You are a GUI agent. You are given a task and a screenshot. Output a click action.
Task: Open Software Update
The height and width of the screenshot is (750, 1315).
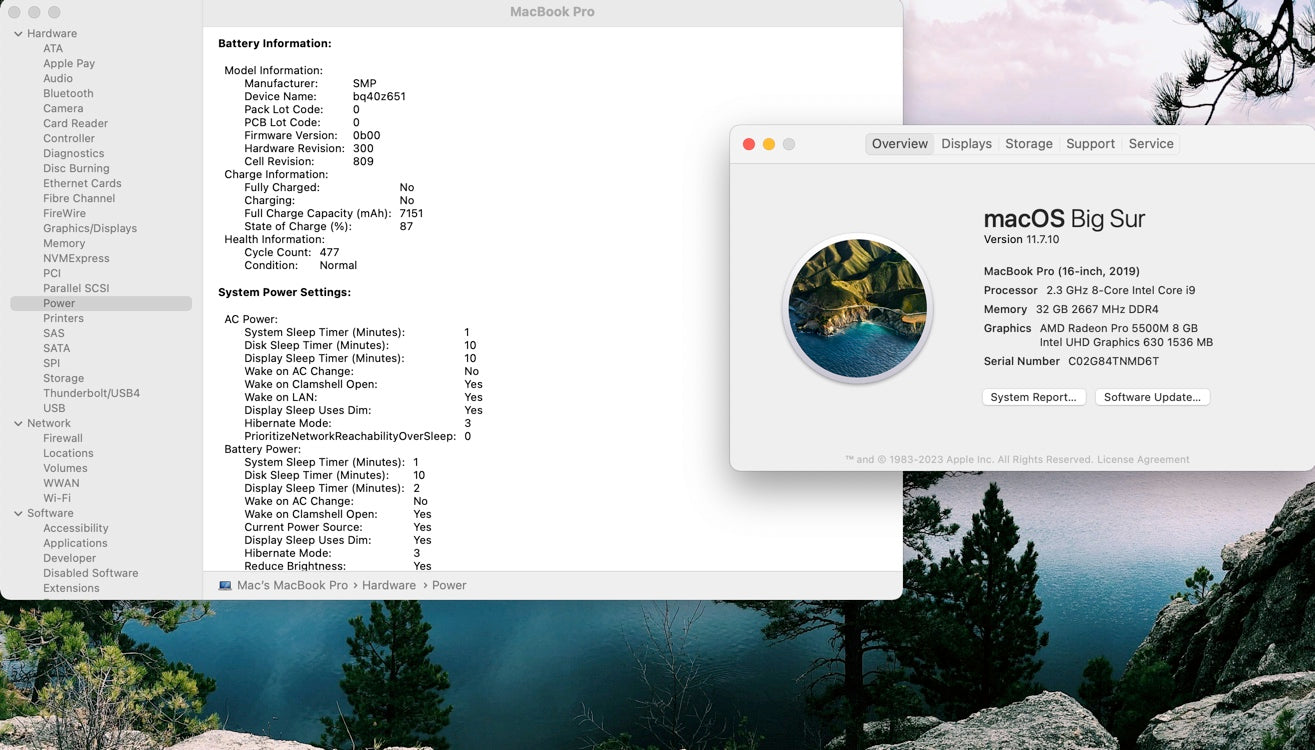pyautogui.click(x=1152, y=397)
